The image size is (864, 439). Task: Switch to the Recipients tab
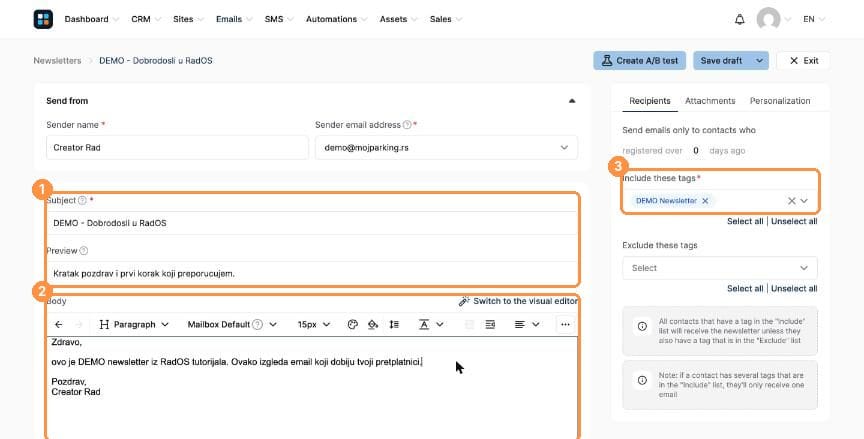pyautogui.click(x=650, y=101)
